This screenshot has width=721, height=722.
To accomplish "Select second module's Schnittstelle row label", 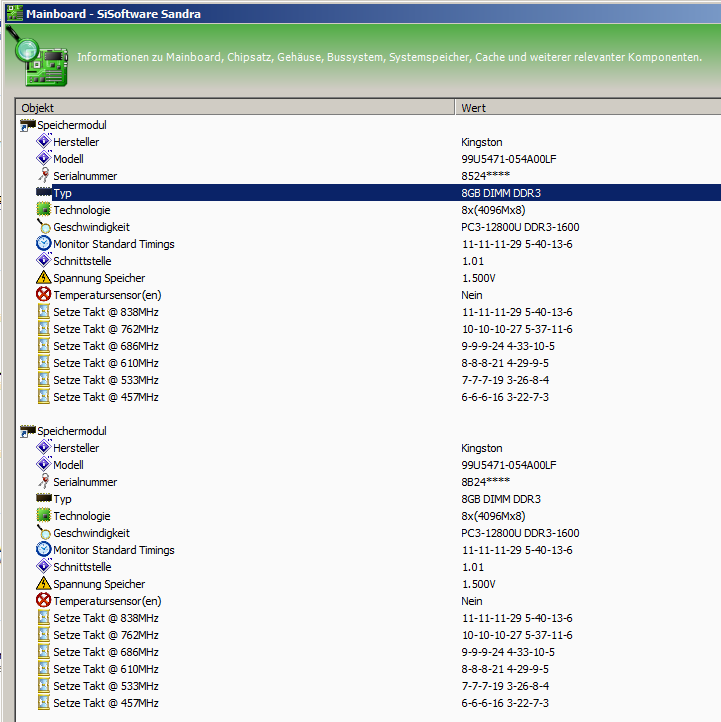I will (x=82, y=567).
